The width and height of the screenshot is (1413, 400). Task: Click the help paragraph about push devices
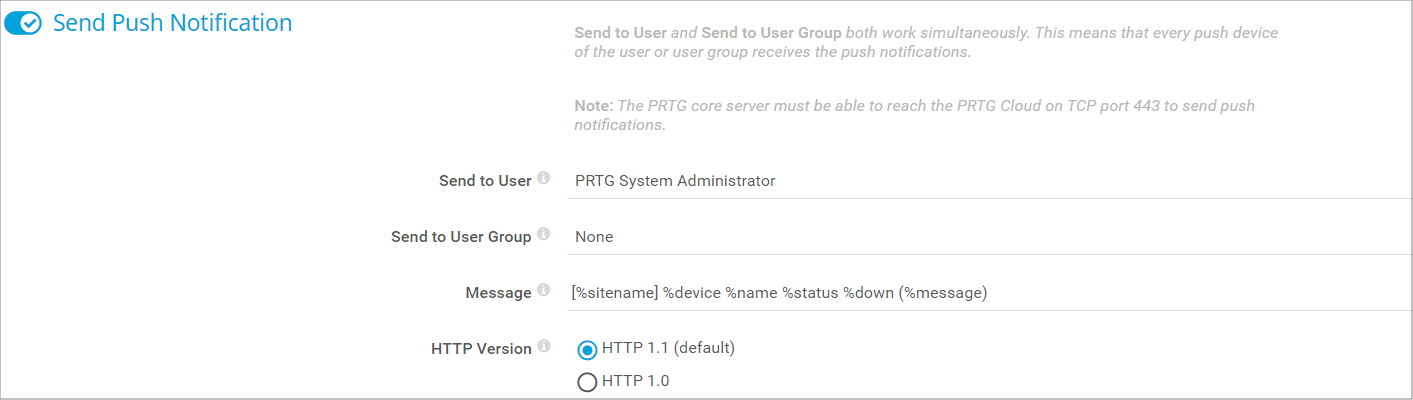pyautogui.click(x=925, y=42)
